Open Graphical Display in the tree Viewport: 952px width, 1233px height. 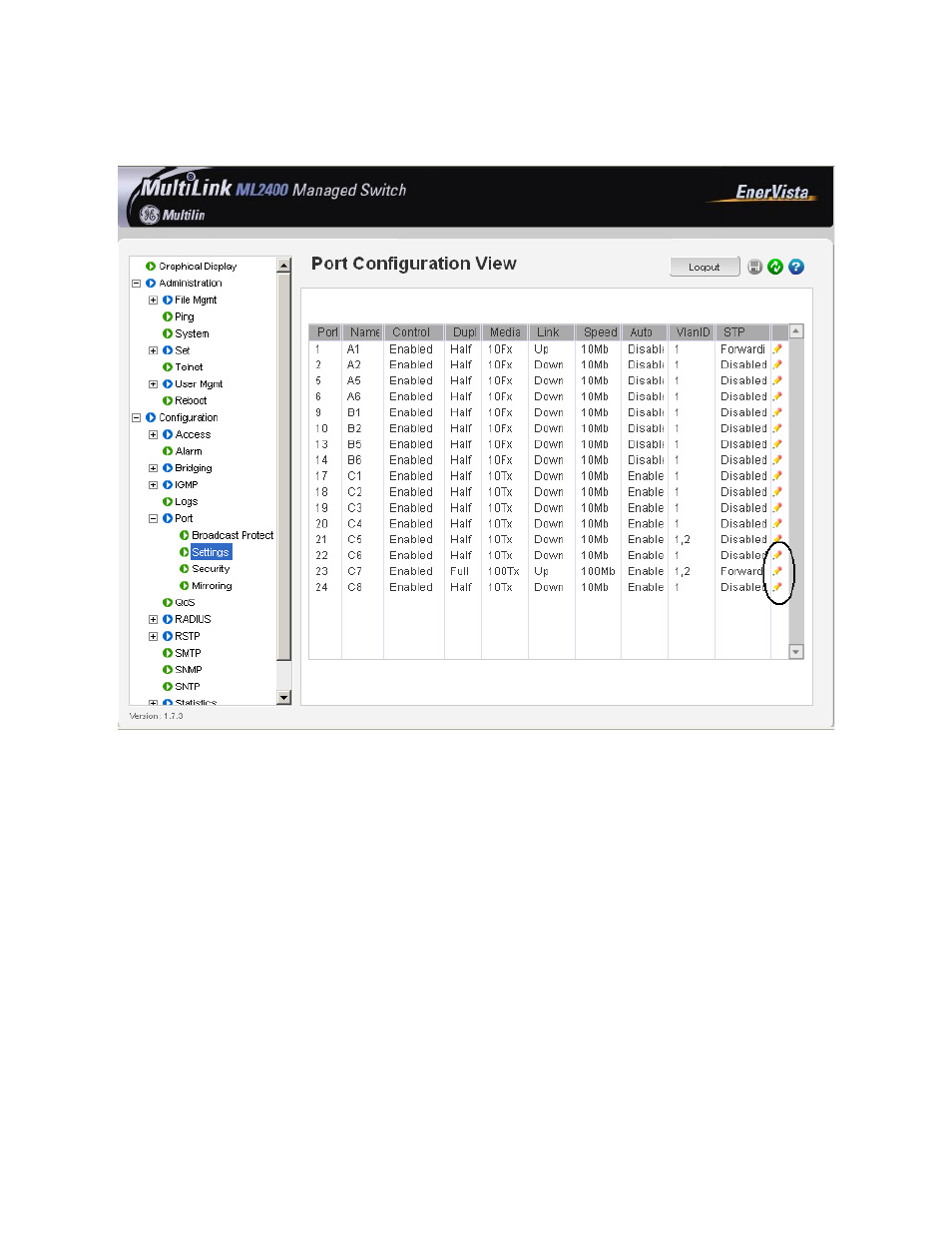coord(198,267)
